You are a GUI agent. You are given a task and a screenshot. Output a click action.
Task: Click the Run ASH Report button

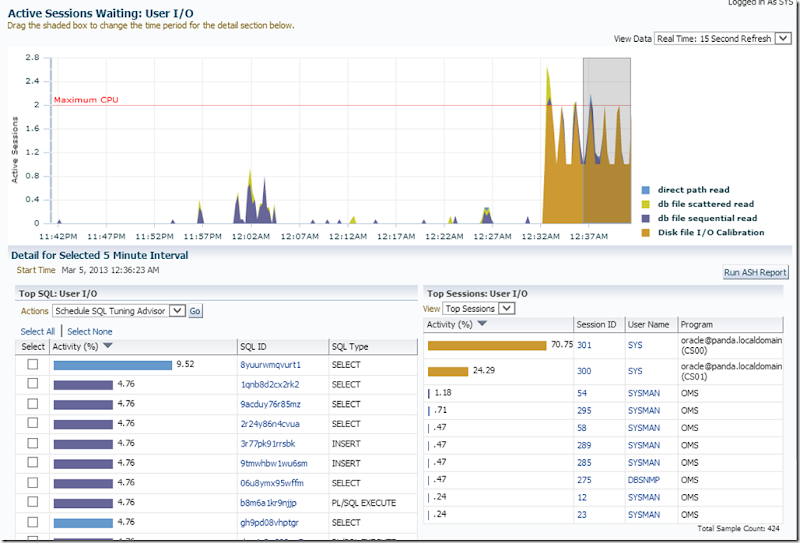[x=755, y=272]
